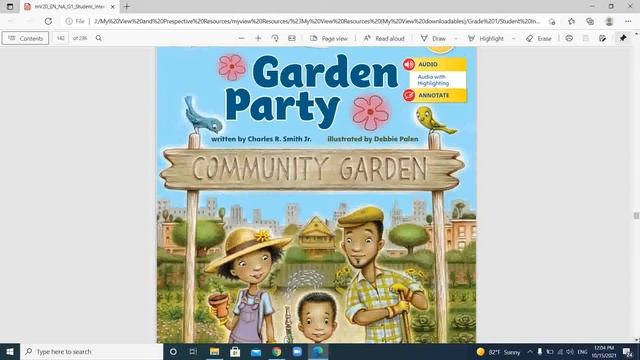Viewport: 640px width, 360px height.
Task: Open Settings and more menu
Action: 628,21
